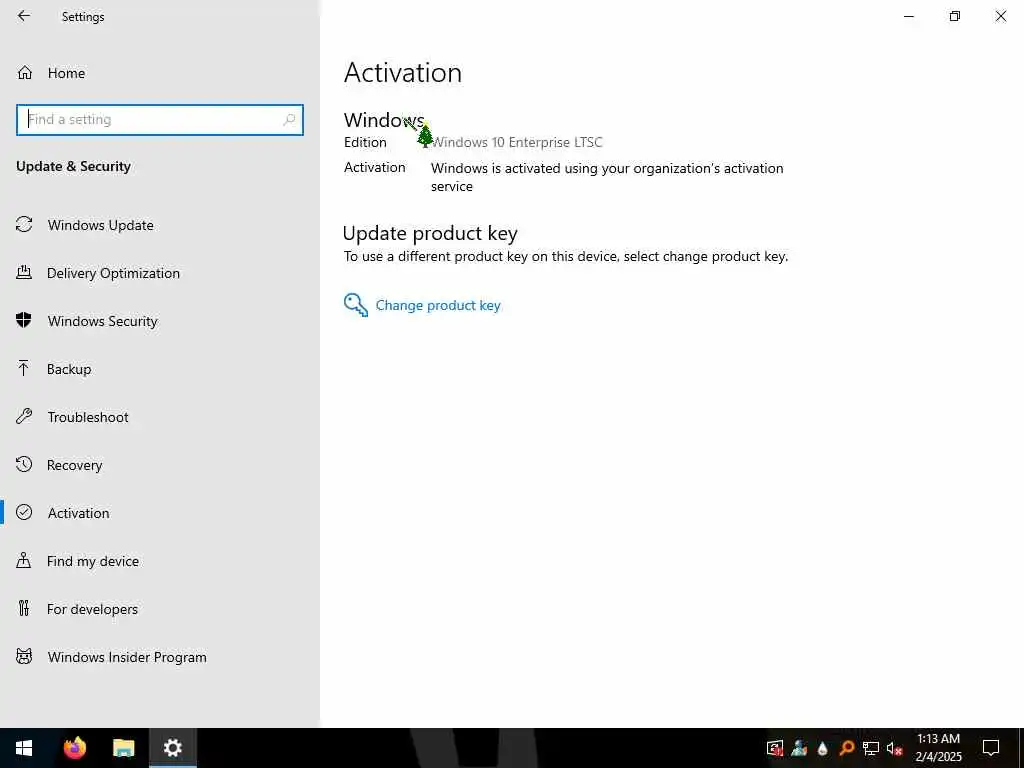Click the magnifier icon in the search box
Screen dimensions: 1024x768
coord(289,120)
